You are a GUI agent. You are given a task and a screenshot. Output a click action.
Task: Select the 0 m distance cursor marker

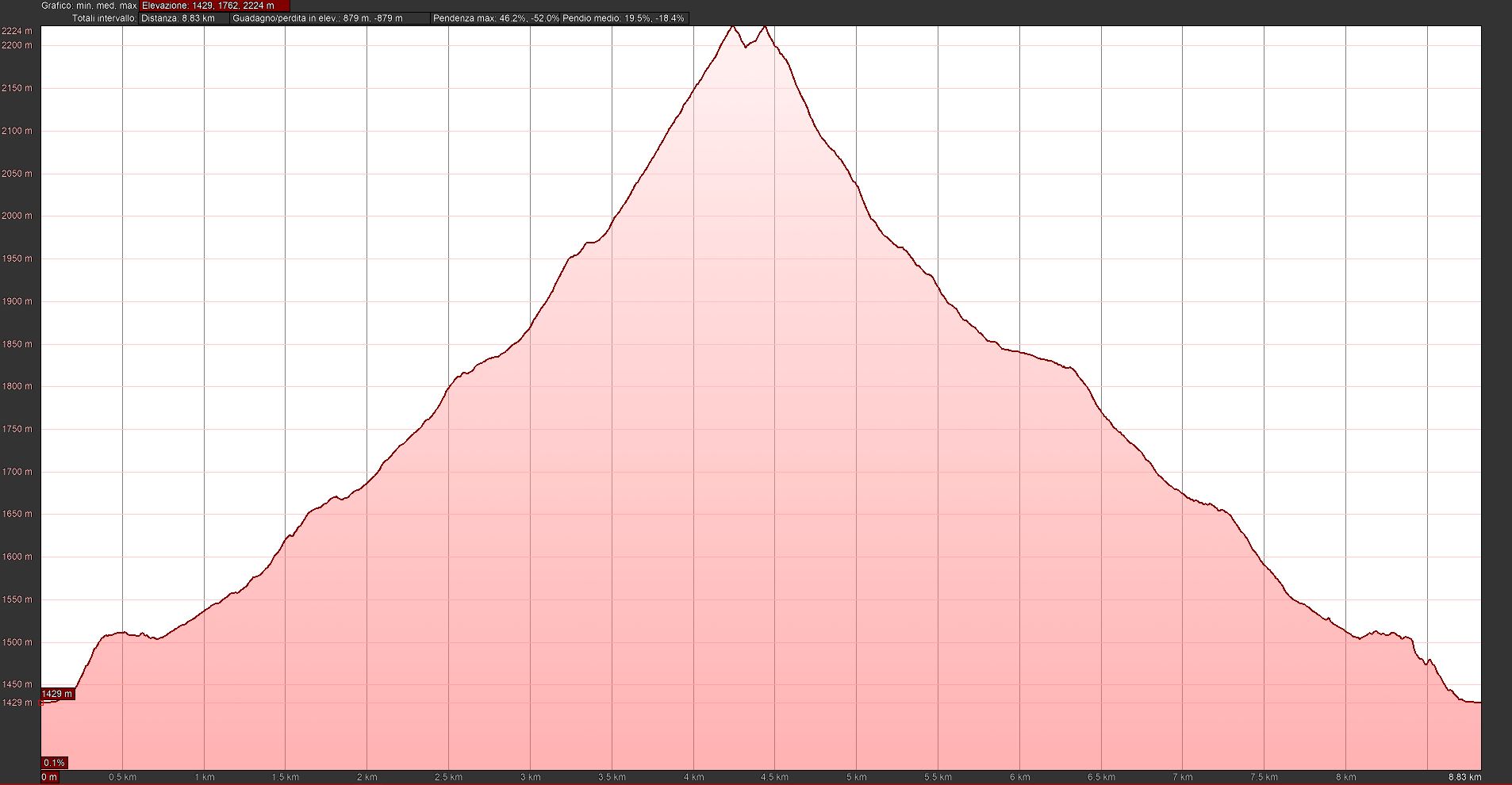[49, 777]
